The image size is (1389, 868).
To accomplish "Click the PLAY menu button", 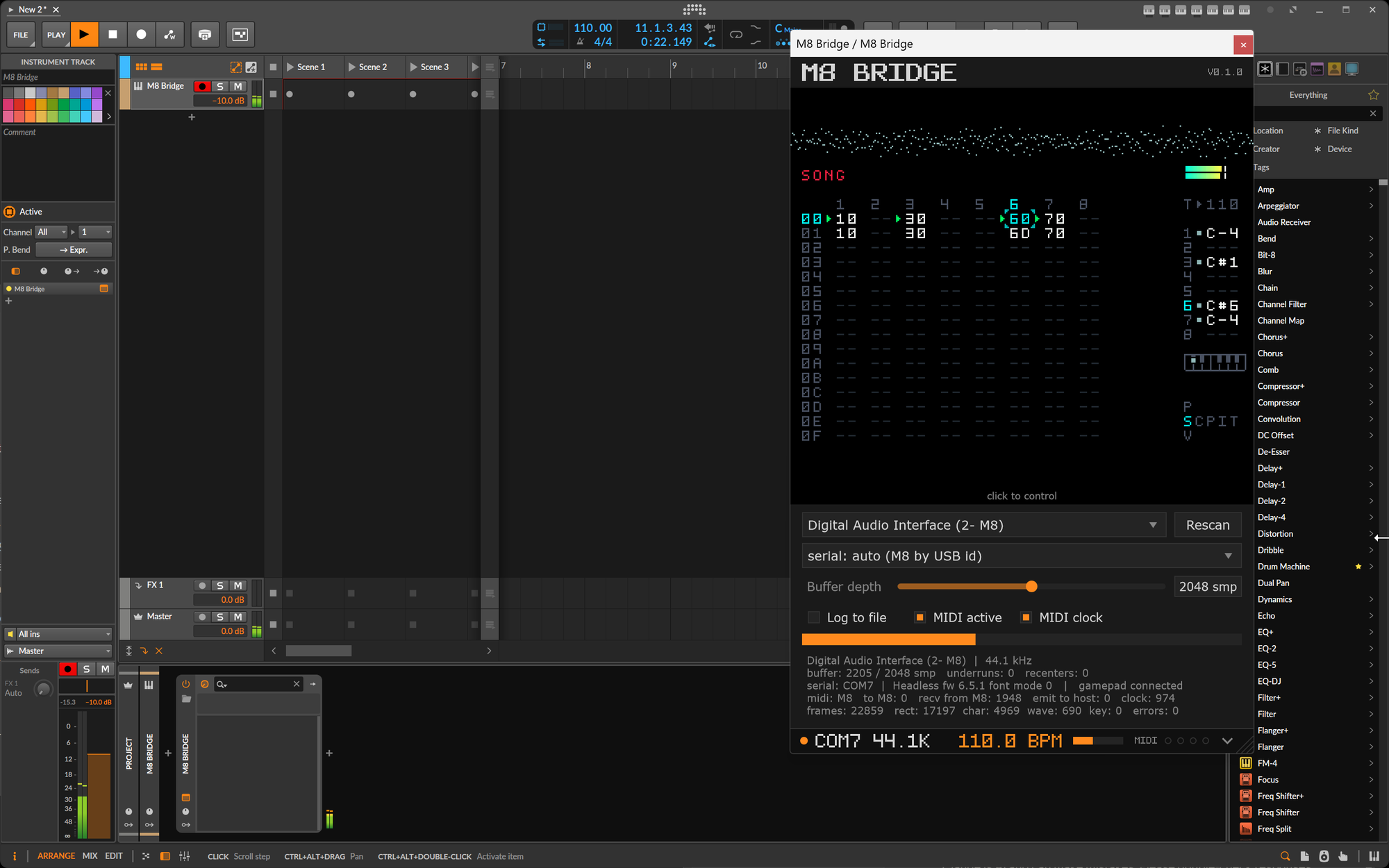I will [x=56, y=34].
